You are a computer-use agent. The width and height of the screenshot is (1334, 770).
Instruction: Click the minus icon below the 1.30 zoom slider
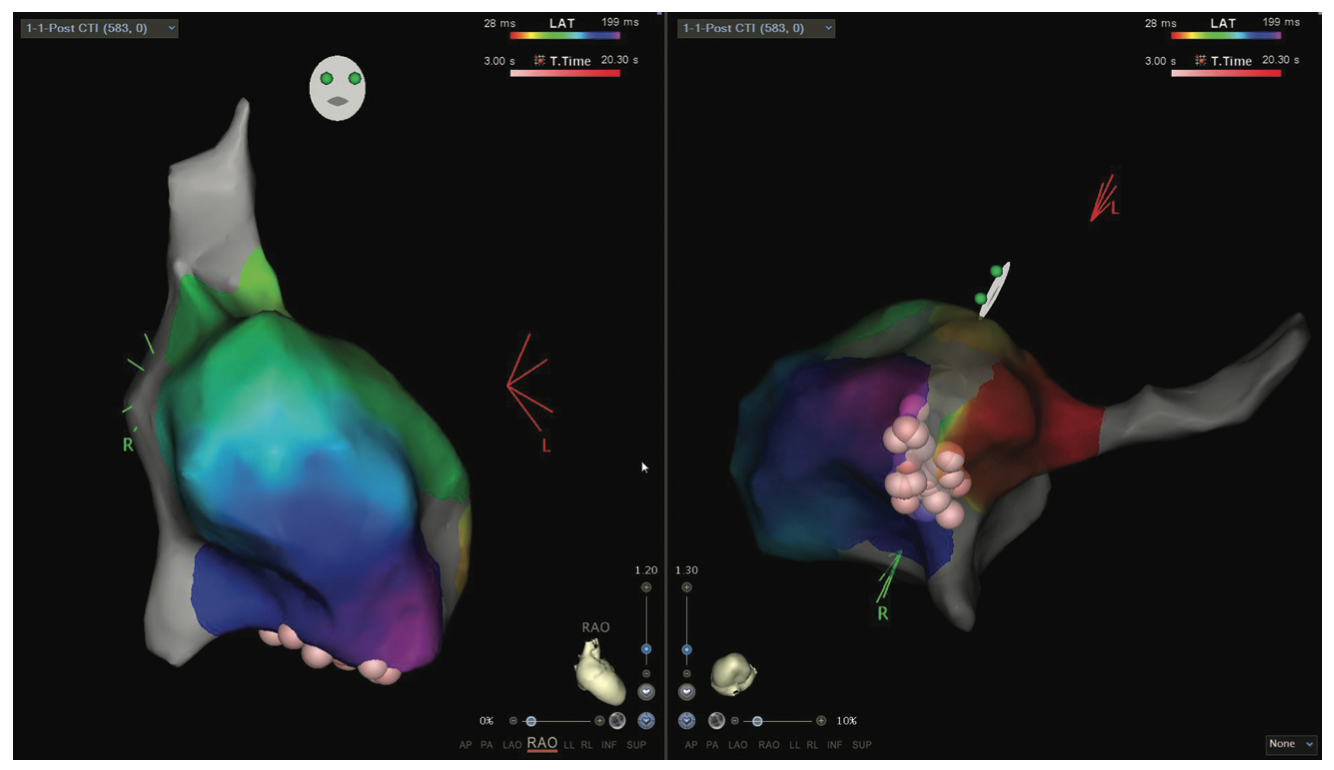point(686,674)
